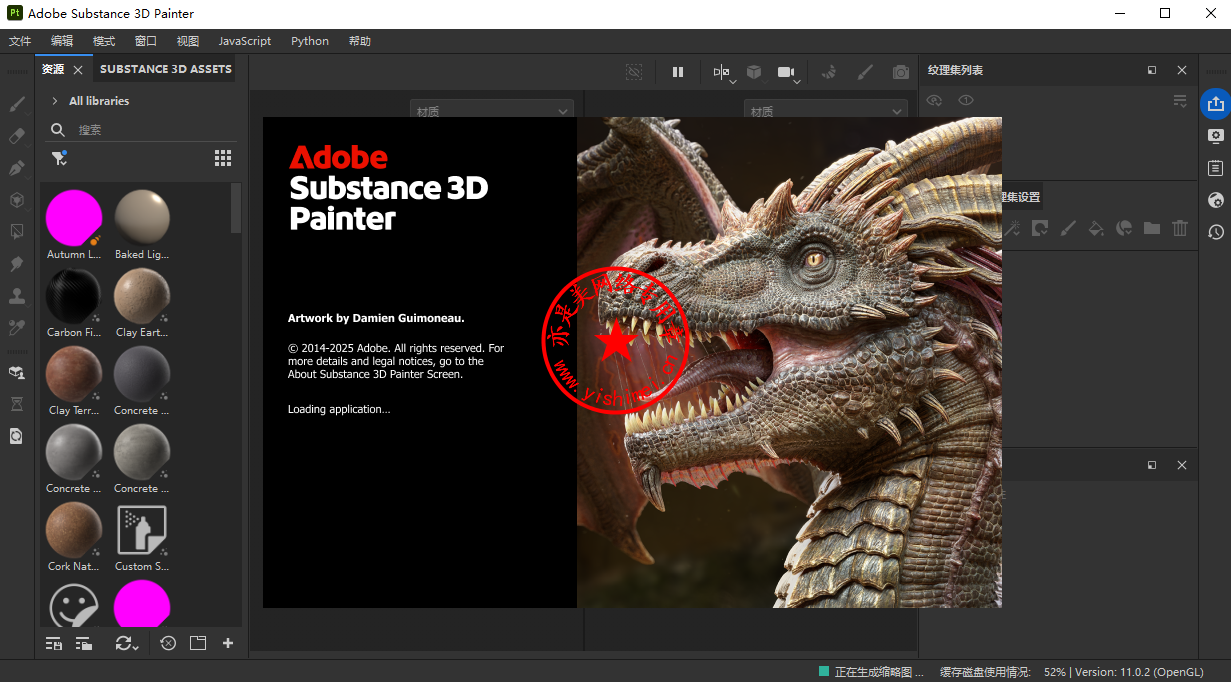Select the Eraser tool
This screenshot has width=1231, height=682.
17,136
